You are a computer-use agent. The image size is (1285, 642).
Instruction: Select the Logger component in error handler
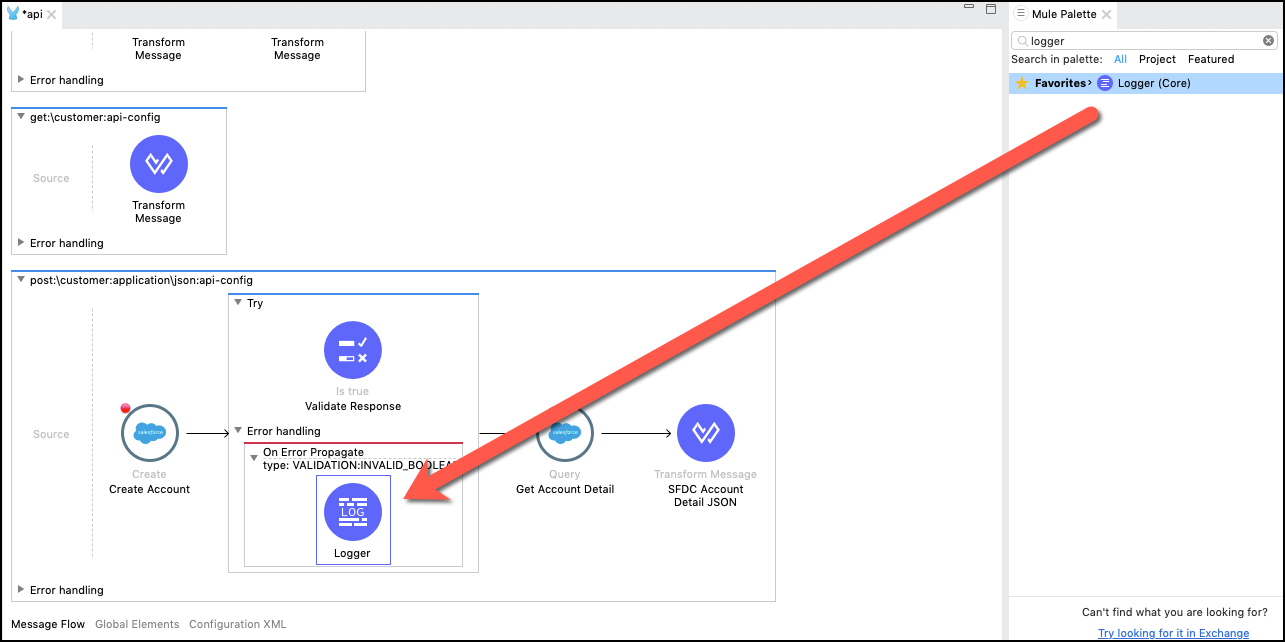point(353,520)
